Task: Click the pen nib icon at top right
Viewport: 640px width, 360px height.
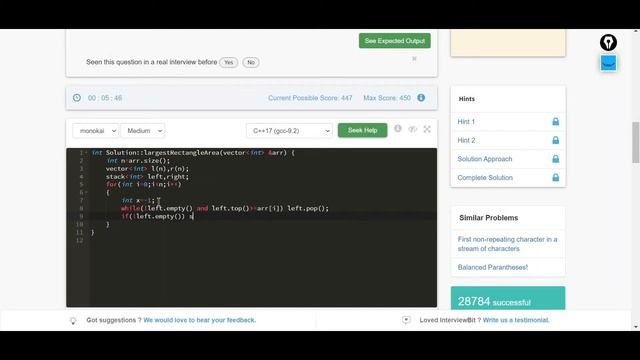Action: click(608, 42)
